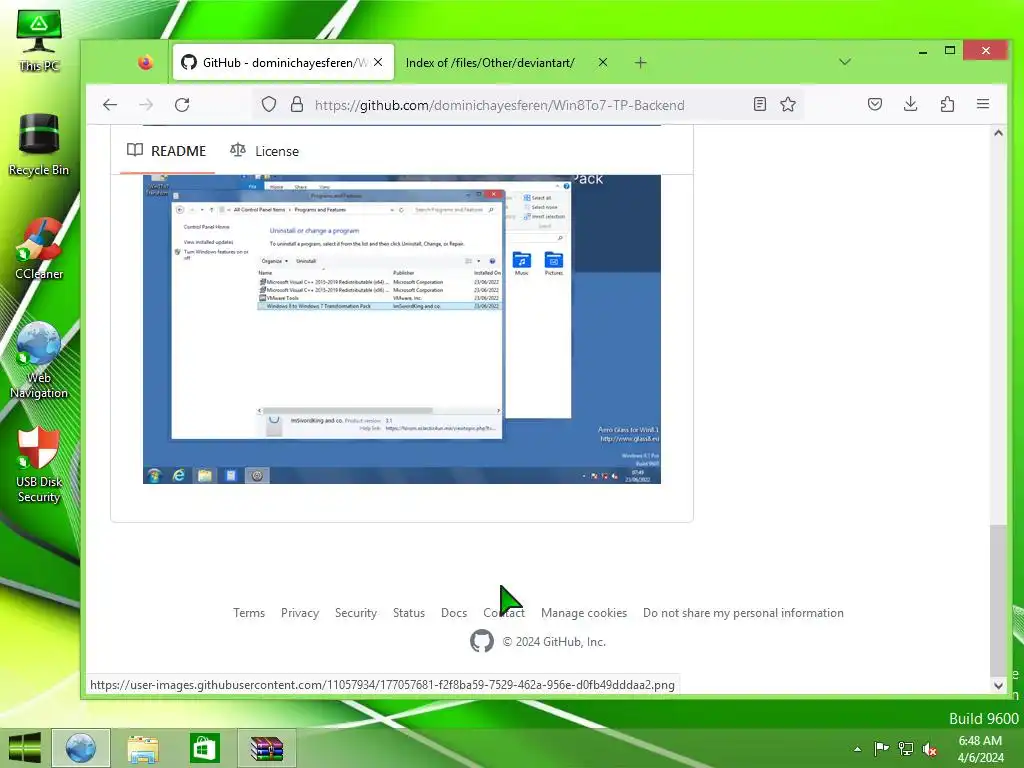This screenshot has height=768, width=1024.
Task: Click Do not share my personal information
Action: pyautogui.click(x=743, y=613)
